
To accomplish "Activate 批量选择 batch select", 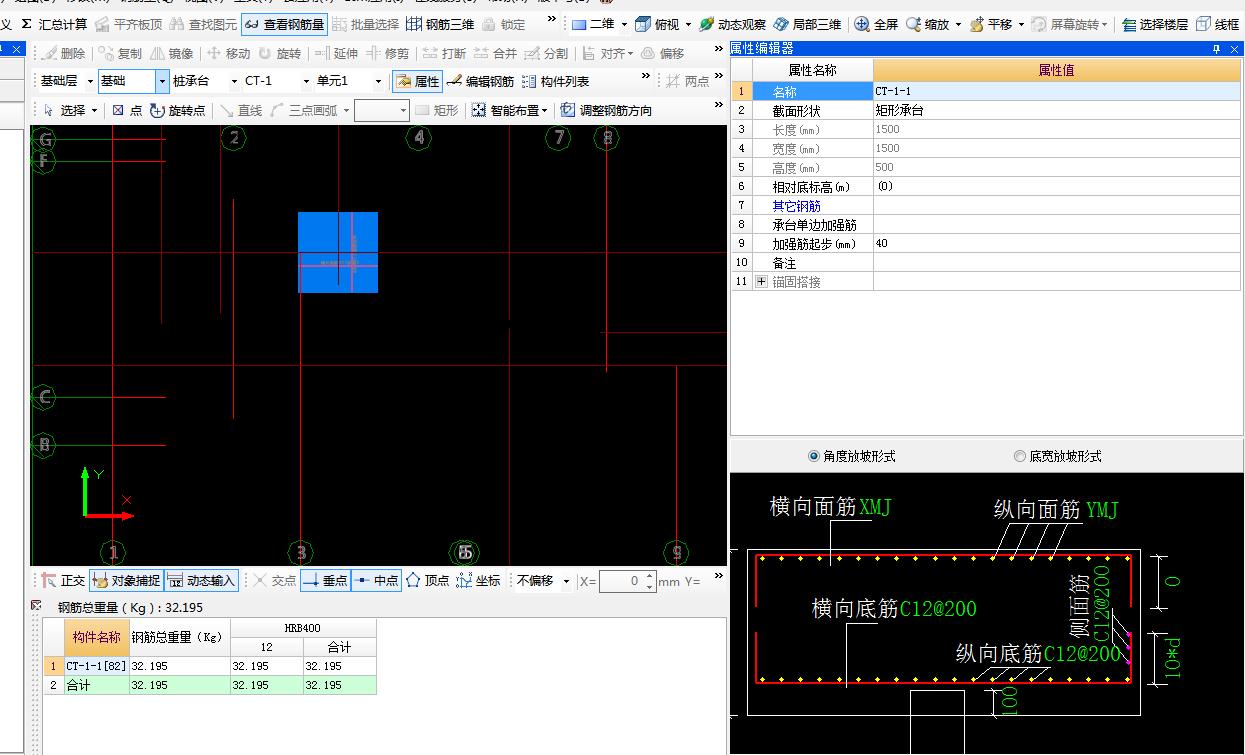I will point(366,24).
